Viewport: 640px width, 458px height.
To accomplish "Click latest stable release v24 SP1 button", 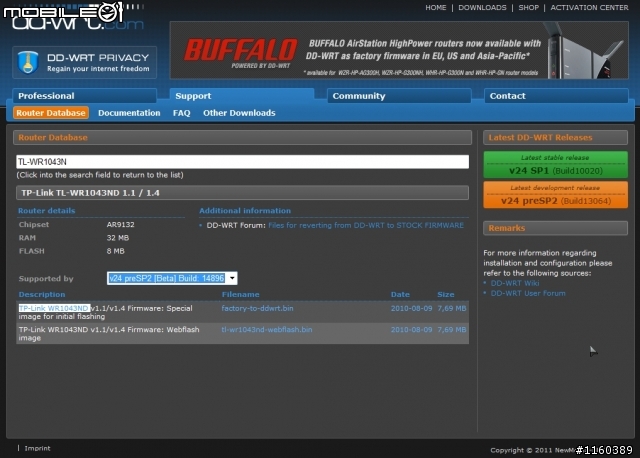I will (x=556, y=165).
